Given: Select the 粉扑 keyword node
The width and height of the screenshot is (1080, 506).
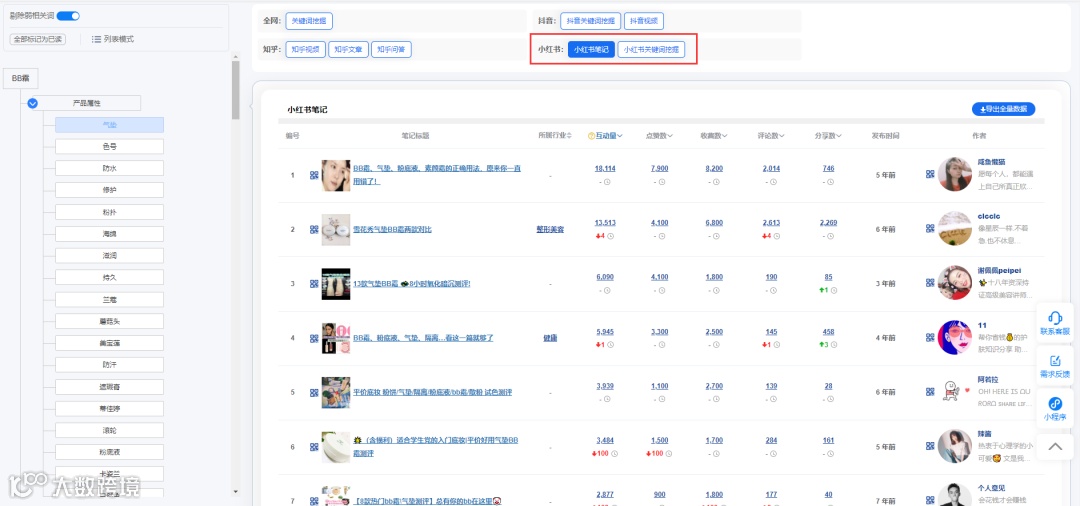Looking at the screenshot, I should point(110,212).
